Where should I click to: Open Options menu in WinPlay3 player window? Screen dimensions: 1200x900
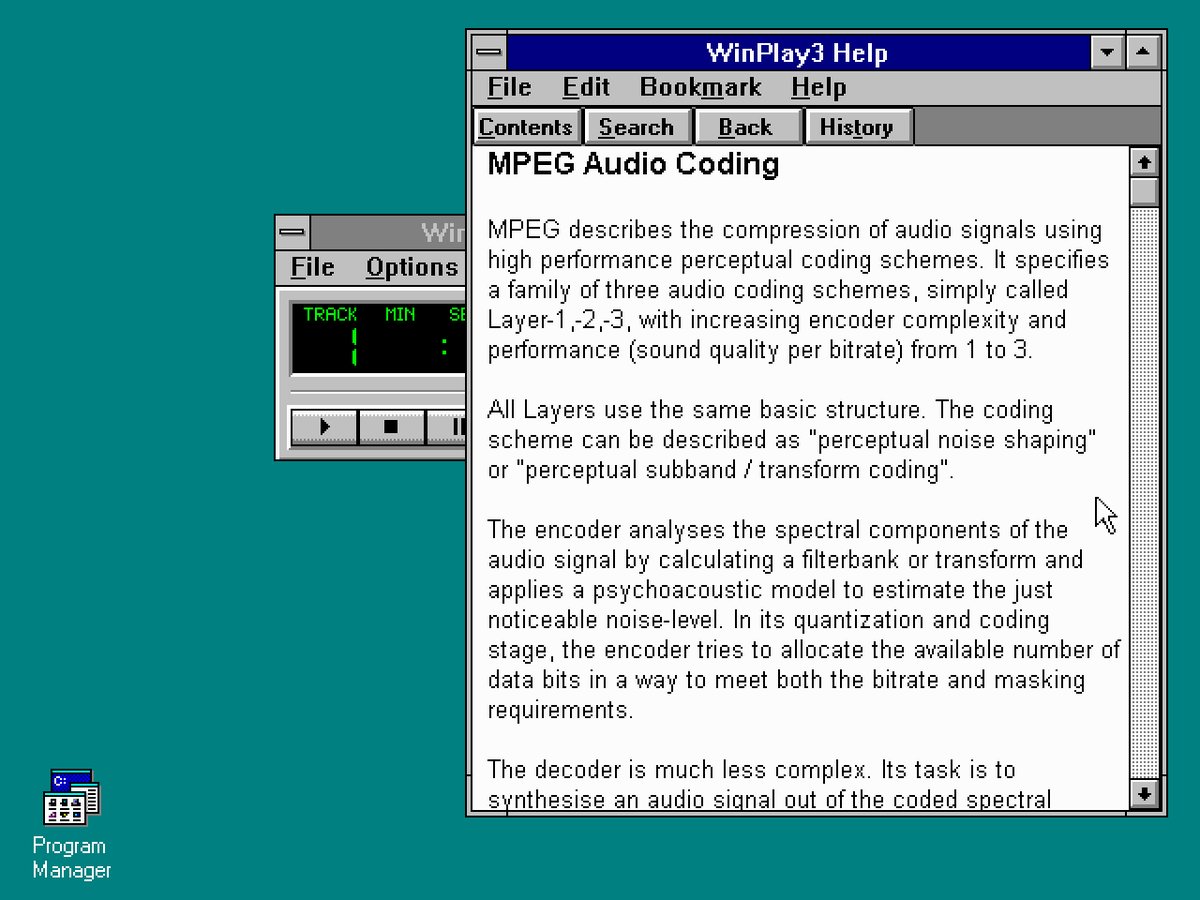[x=411, y=267]
